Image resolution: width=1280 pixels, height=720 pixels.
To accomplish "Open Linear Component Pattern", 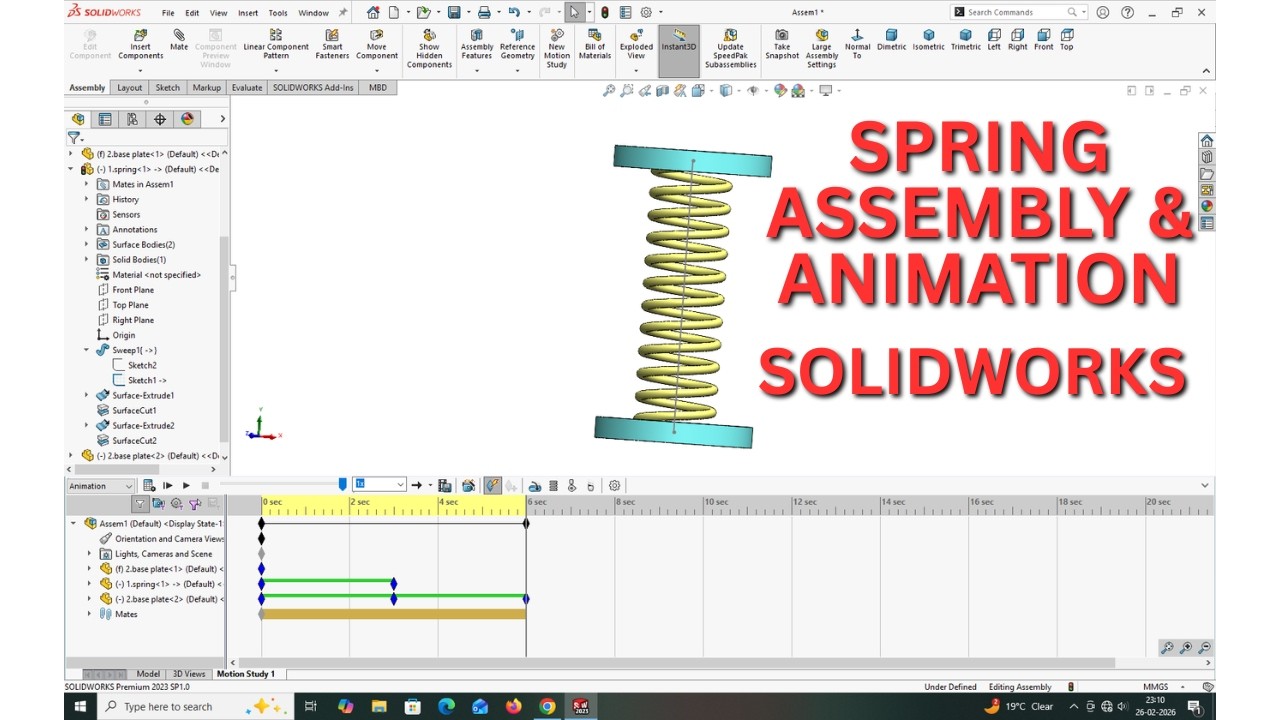I will tap(276, 44).
